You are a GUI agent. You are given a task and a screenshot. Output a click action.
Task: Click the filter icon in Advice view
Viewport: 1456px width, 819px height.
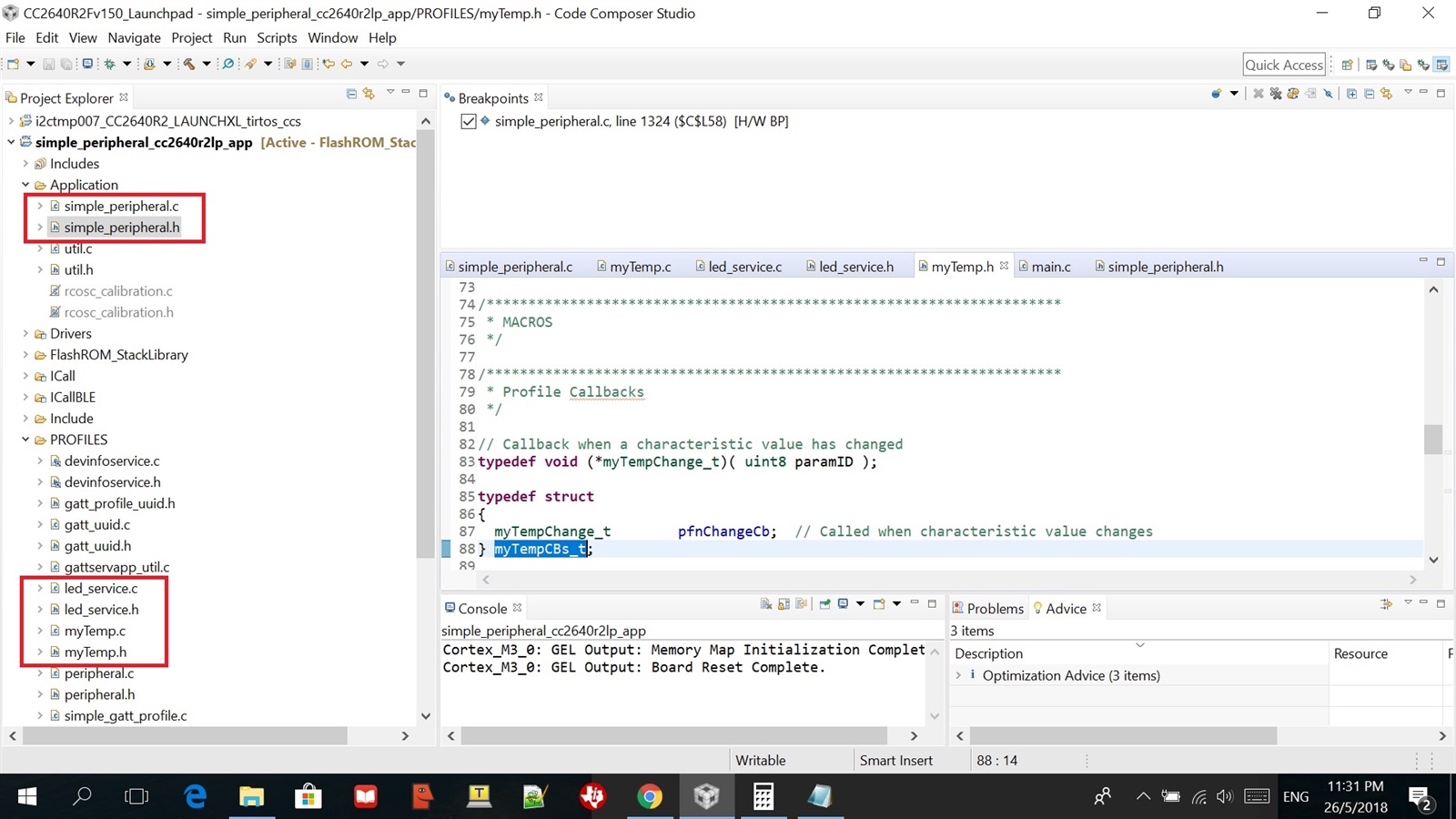(1386, 604)
